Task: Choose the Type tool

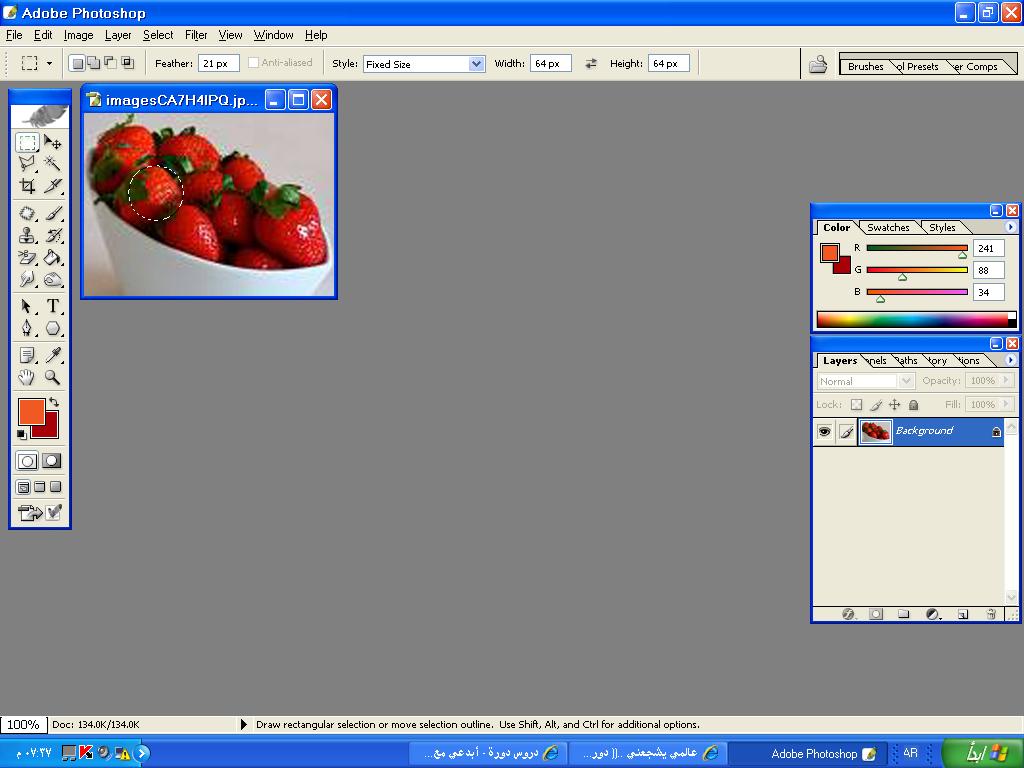Action: [53, 307]
